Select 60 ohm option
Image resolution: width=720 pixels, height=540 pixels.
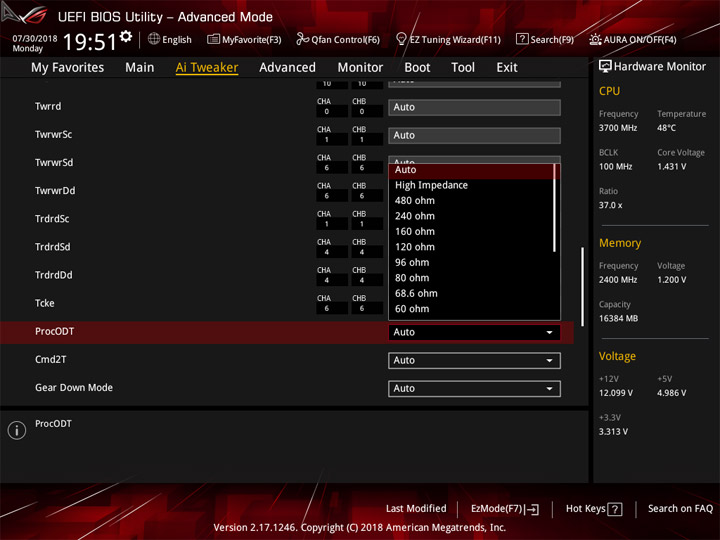pyautogui.click(x=471, y=309)
